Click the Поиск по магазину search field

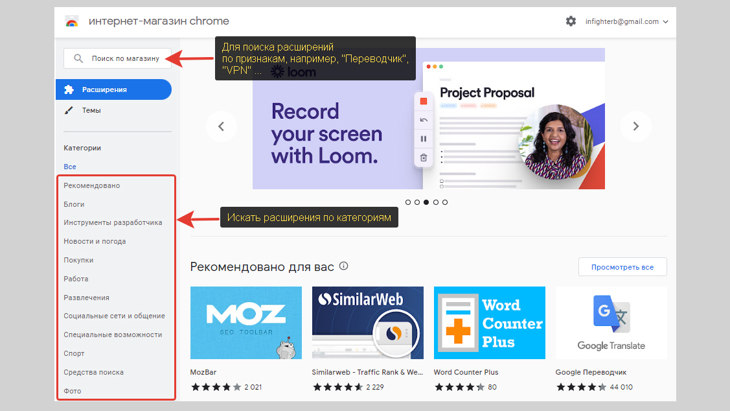point(117,58)
